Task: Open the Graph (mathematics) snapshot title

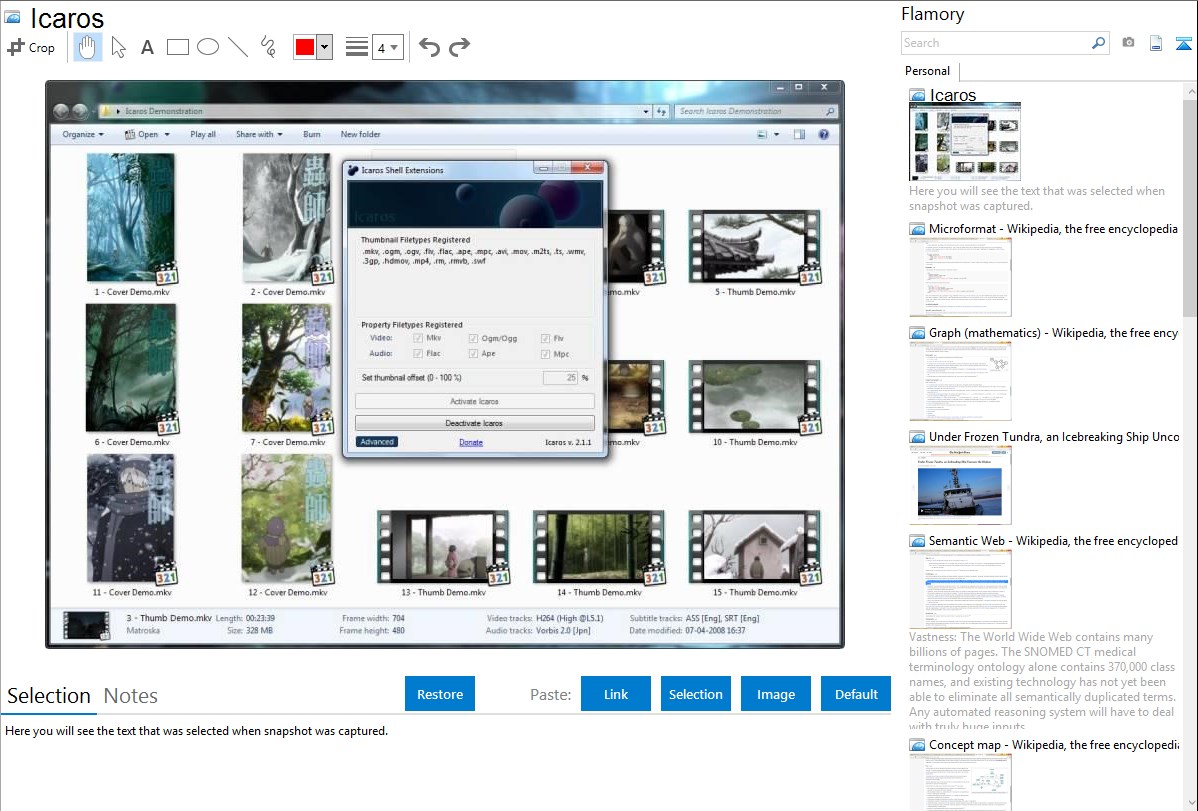Action: [1053, 333]
